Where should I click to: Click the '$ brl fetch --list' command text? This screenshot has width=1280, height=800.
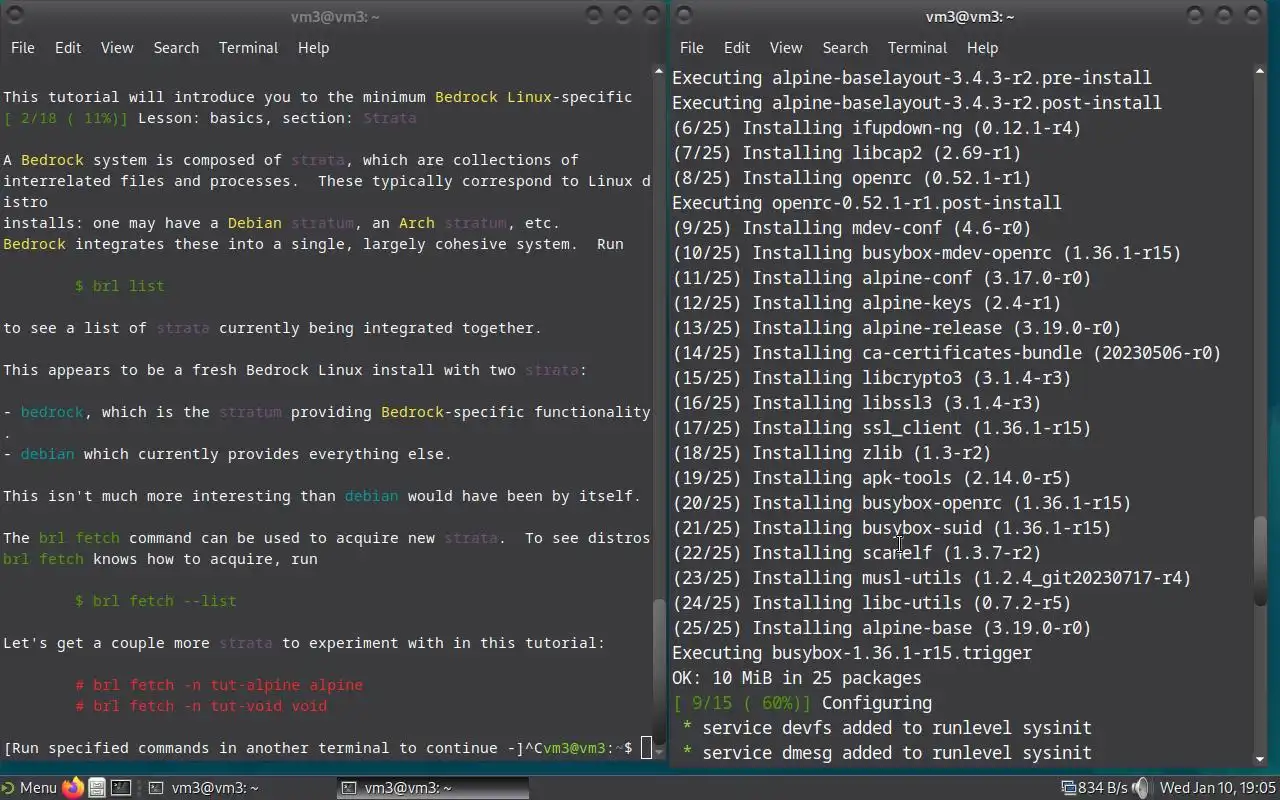[x=156, y=601]
